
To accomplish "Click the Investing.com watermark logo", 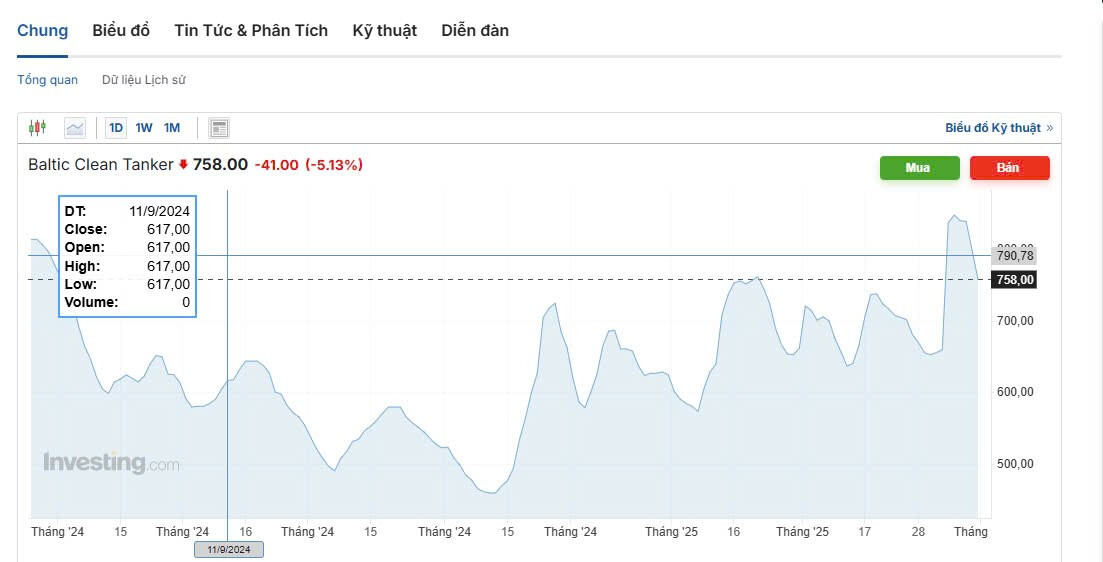I will point(111,463).
